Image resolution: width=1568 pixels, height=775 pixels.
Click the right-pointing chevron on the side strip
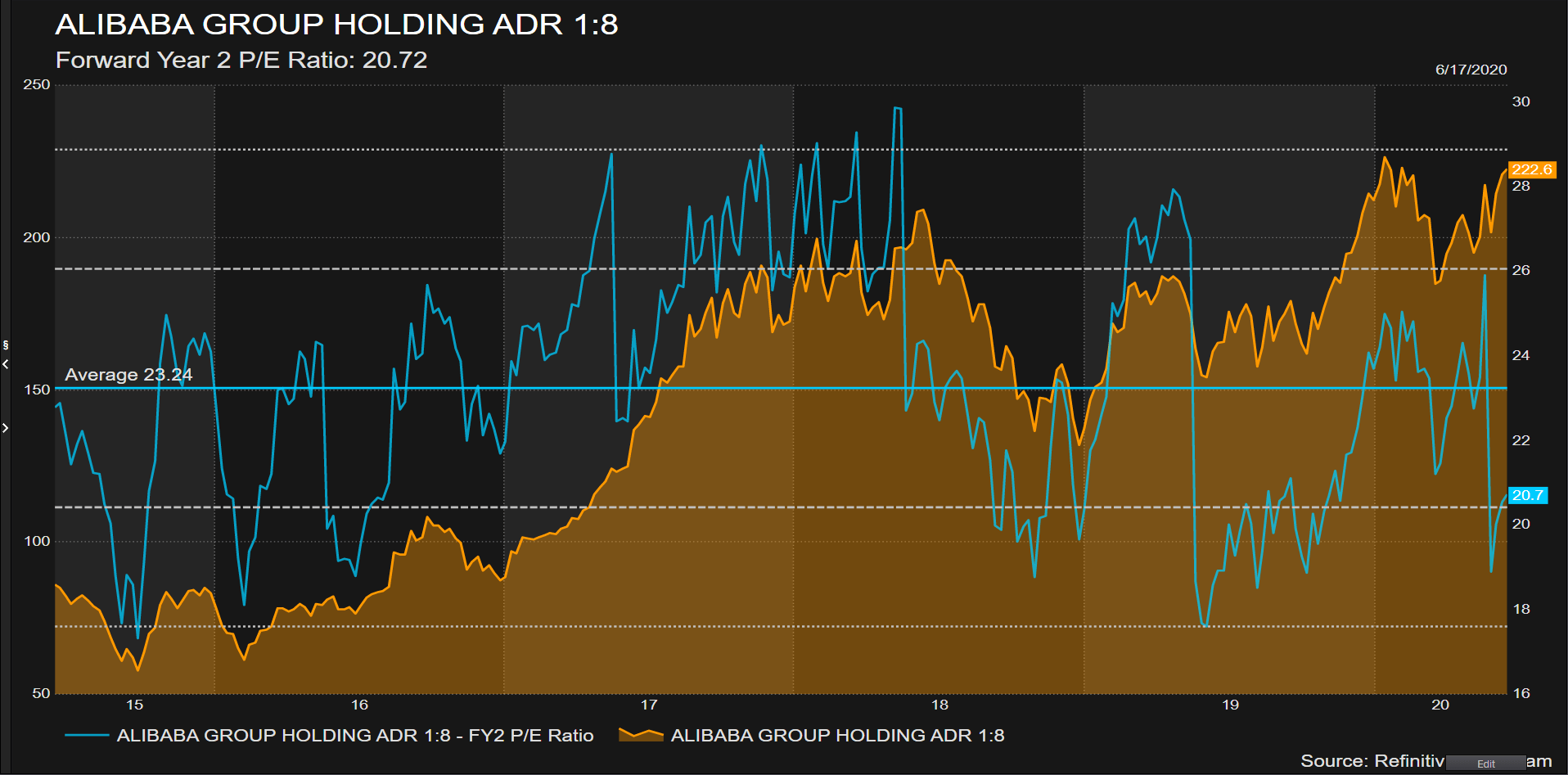6,428
